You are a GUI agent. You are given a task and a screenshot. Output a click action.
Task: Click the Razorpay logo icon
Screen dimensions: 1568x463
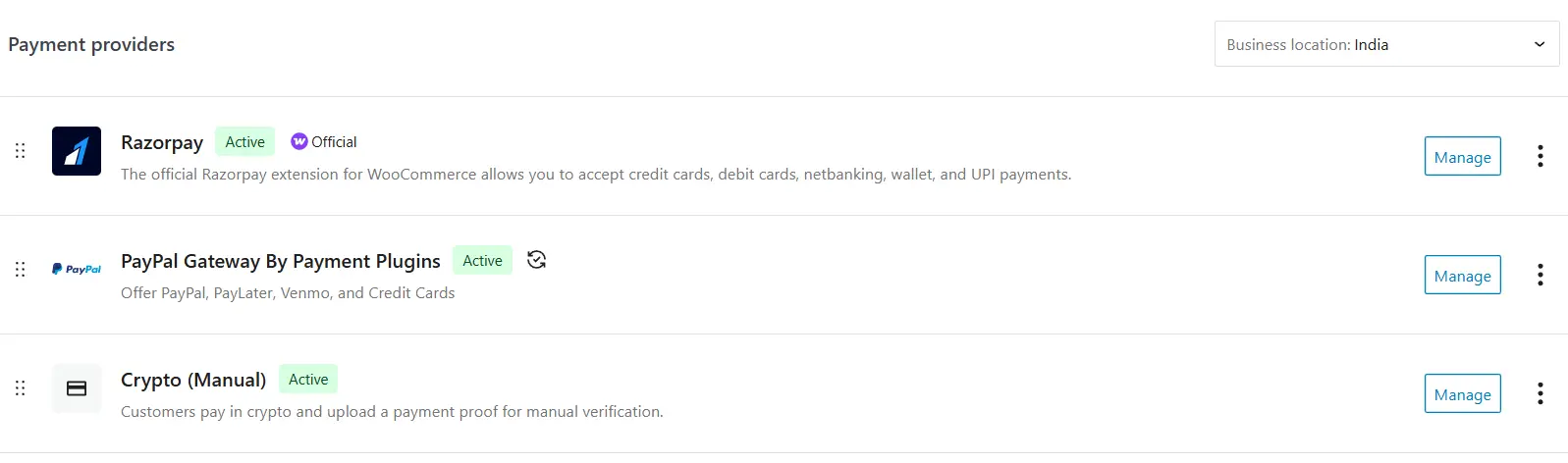pos(77,151)
